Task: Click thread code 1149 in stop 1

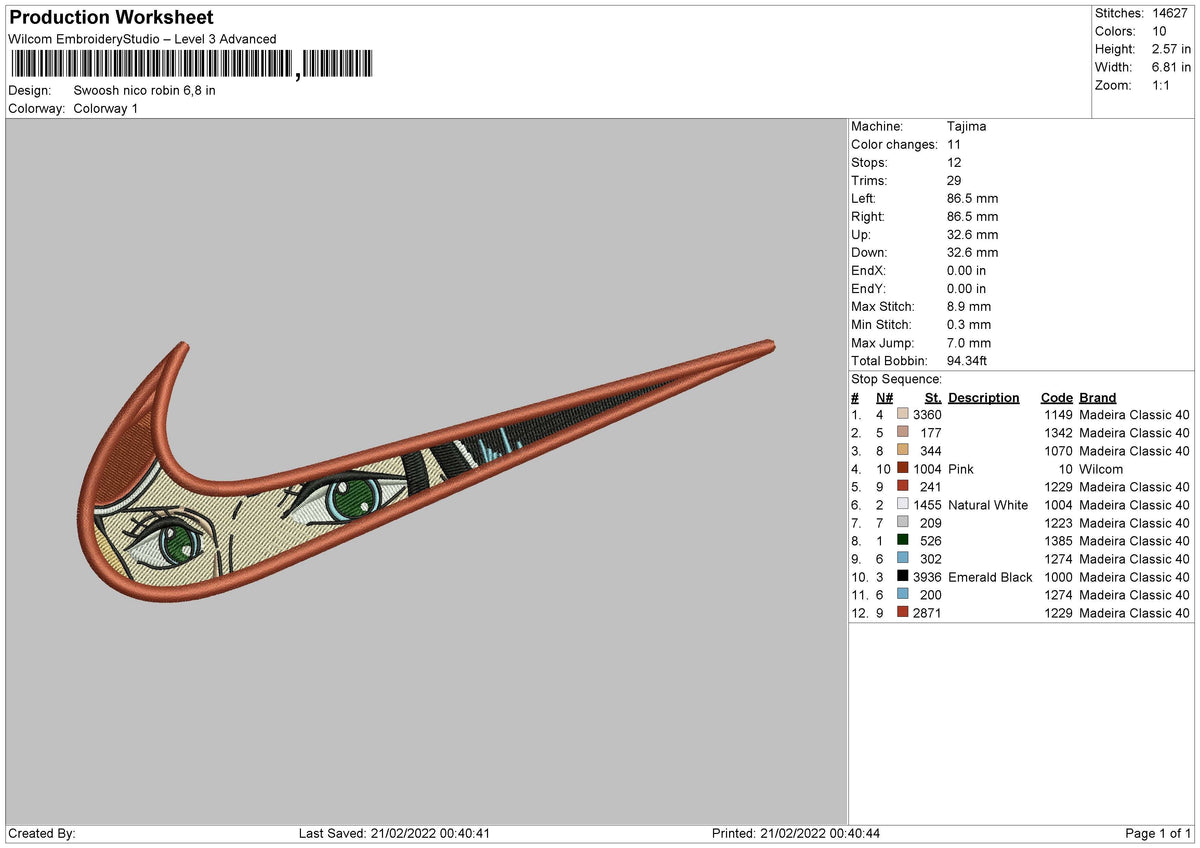Action: 1059,415
